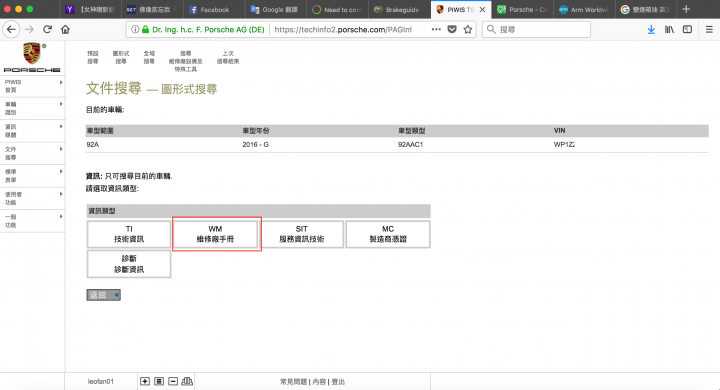Click the browser forward arrow
The image size is (720, 390).
pyautogui.click(x=29, y=29)
